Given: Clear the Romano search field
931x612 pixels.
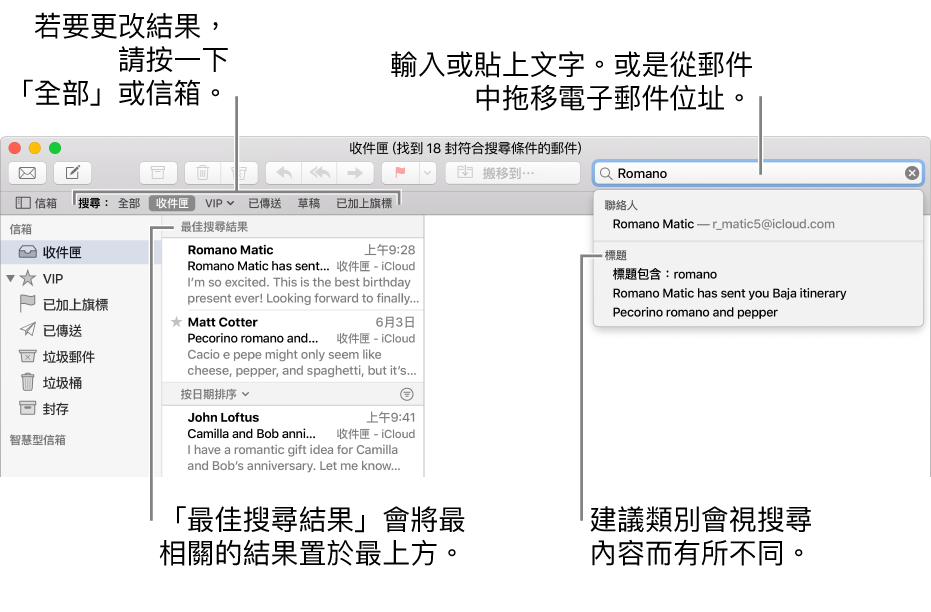Looking at the screenshot, I should point(911,172).
